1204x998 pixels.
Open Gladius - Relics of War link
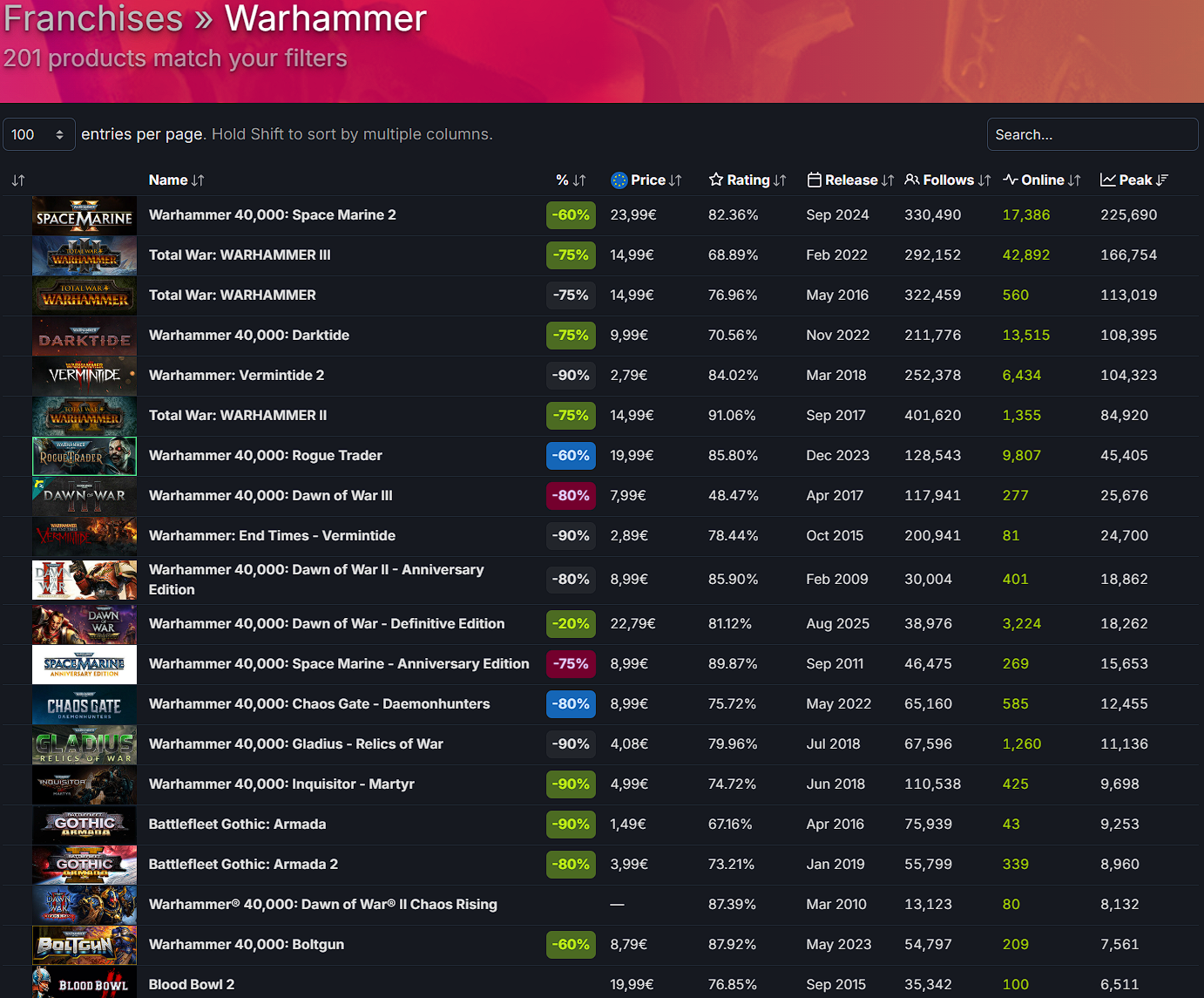(x=296, y=743)
